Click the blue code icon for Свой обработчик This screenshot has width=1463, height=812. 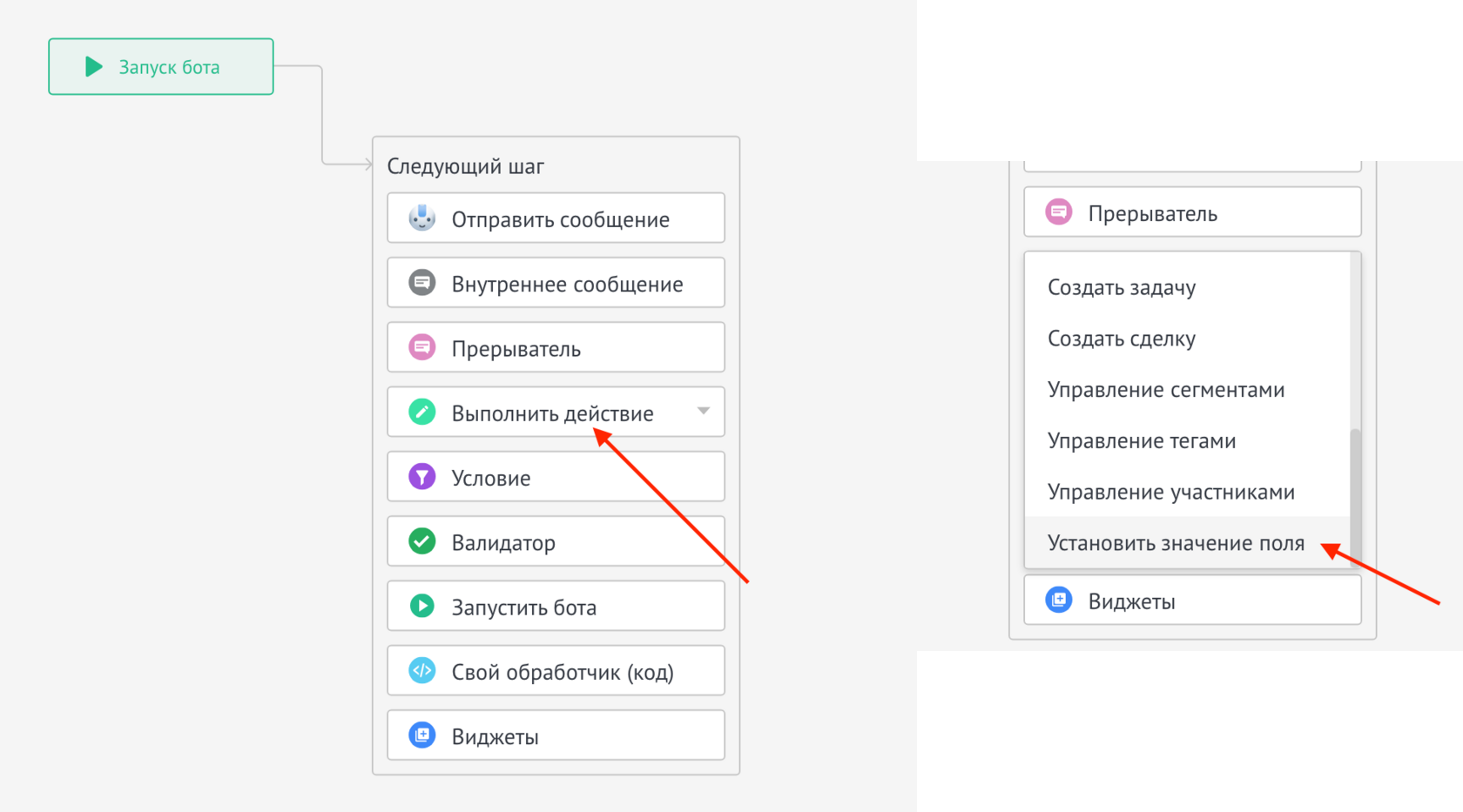coord(422,671)
